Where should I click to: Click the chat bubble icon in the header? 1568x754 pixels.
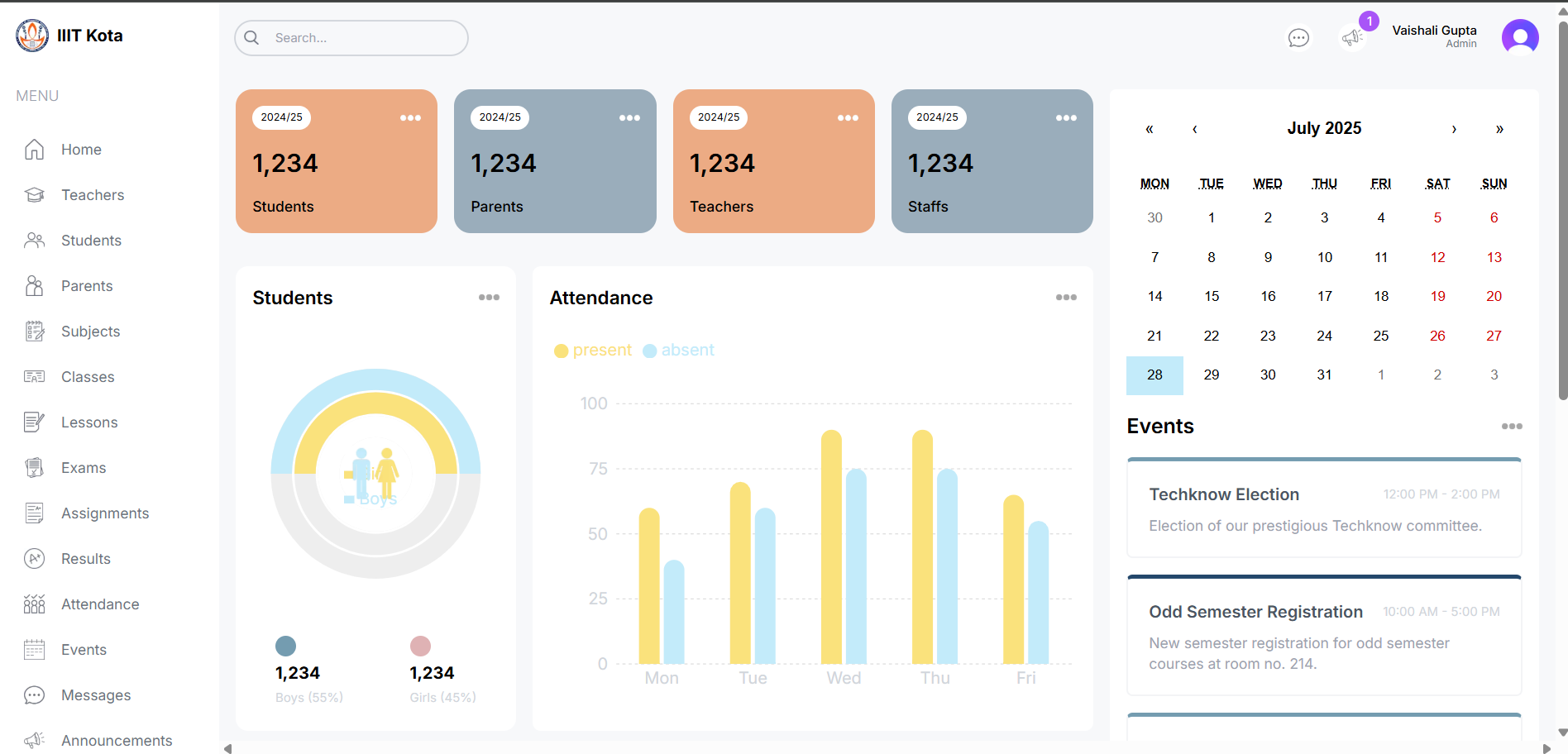pyautogui.click(x=1298, y=37)
